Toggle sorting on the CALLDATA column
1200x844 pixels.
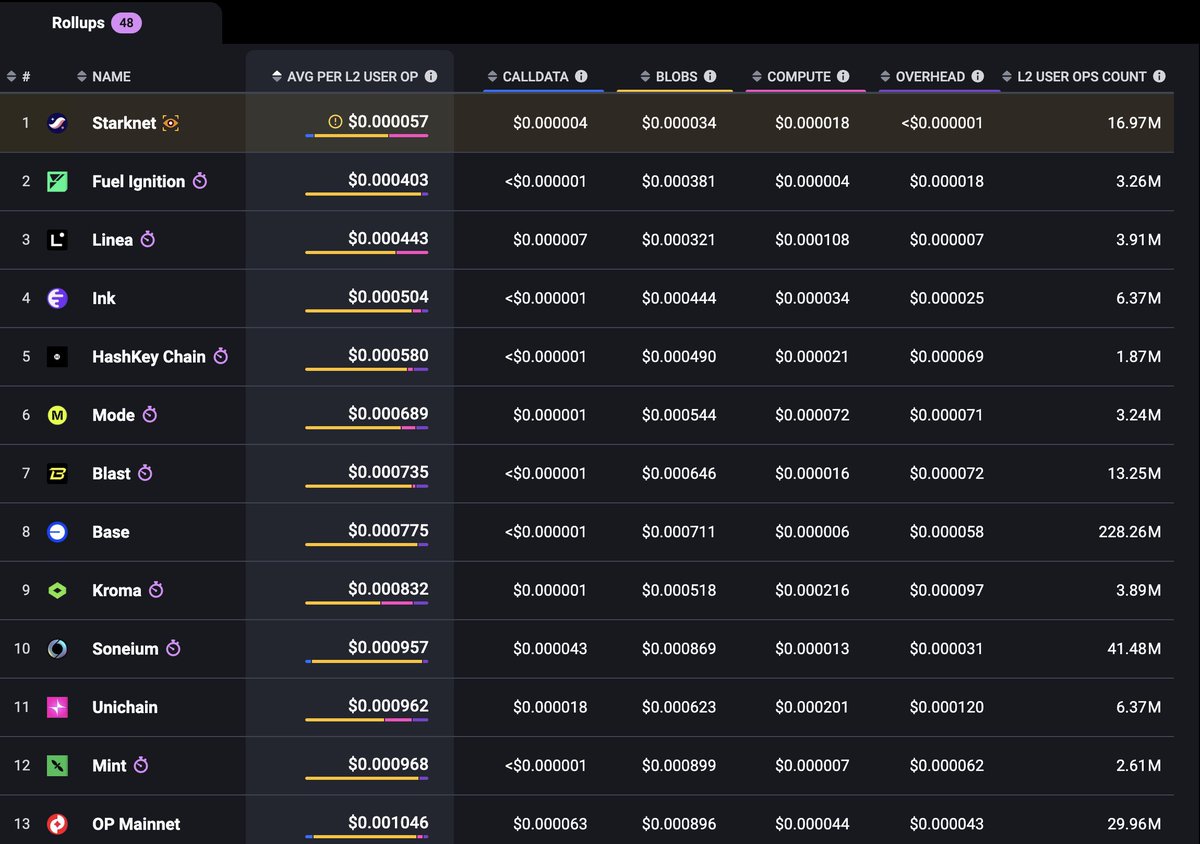(491, 76)
